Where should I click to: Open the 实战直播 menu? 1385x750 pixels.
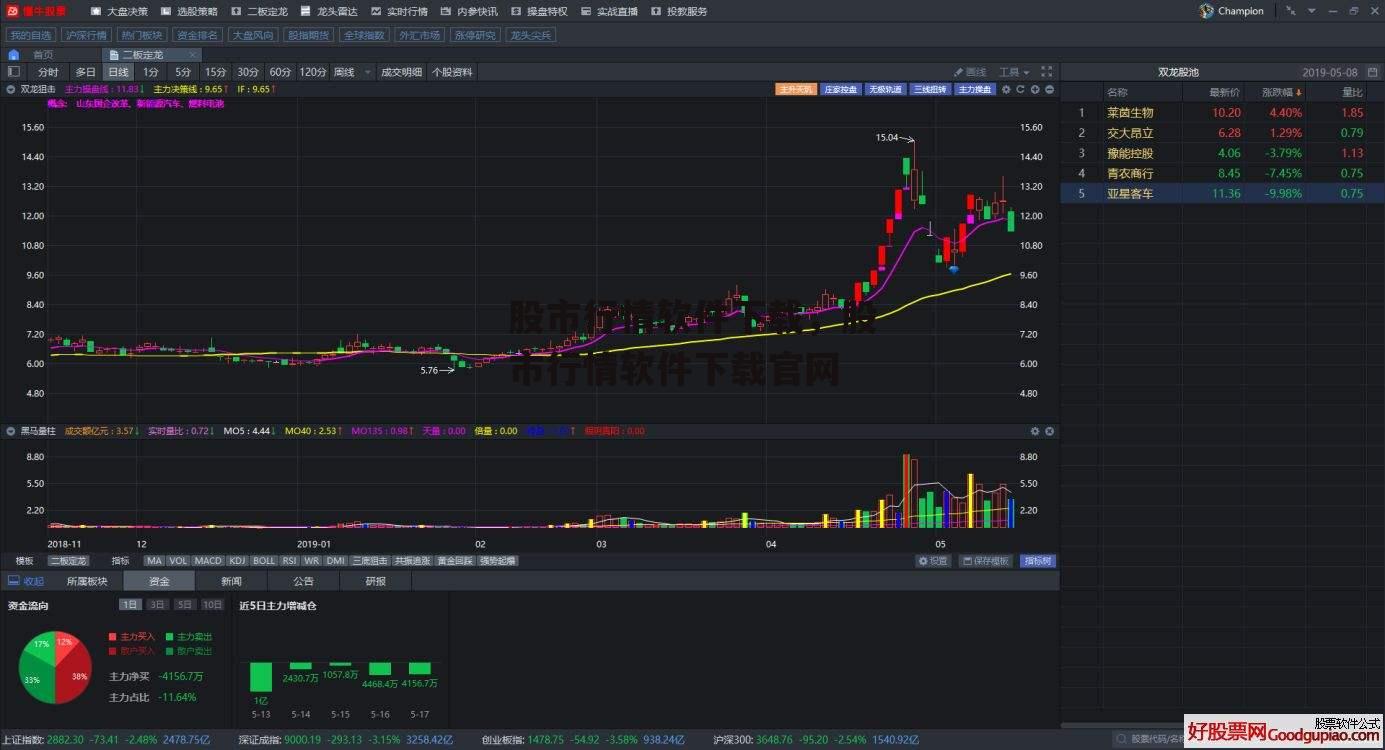point(610,11)
